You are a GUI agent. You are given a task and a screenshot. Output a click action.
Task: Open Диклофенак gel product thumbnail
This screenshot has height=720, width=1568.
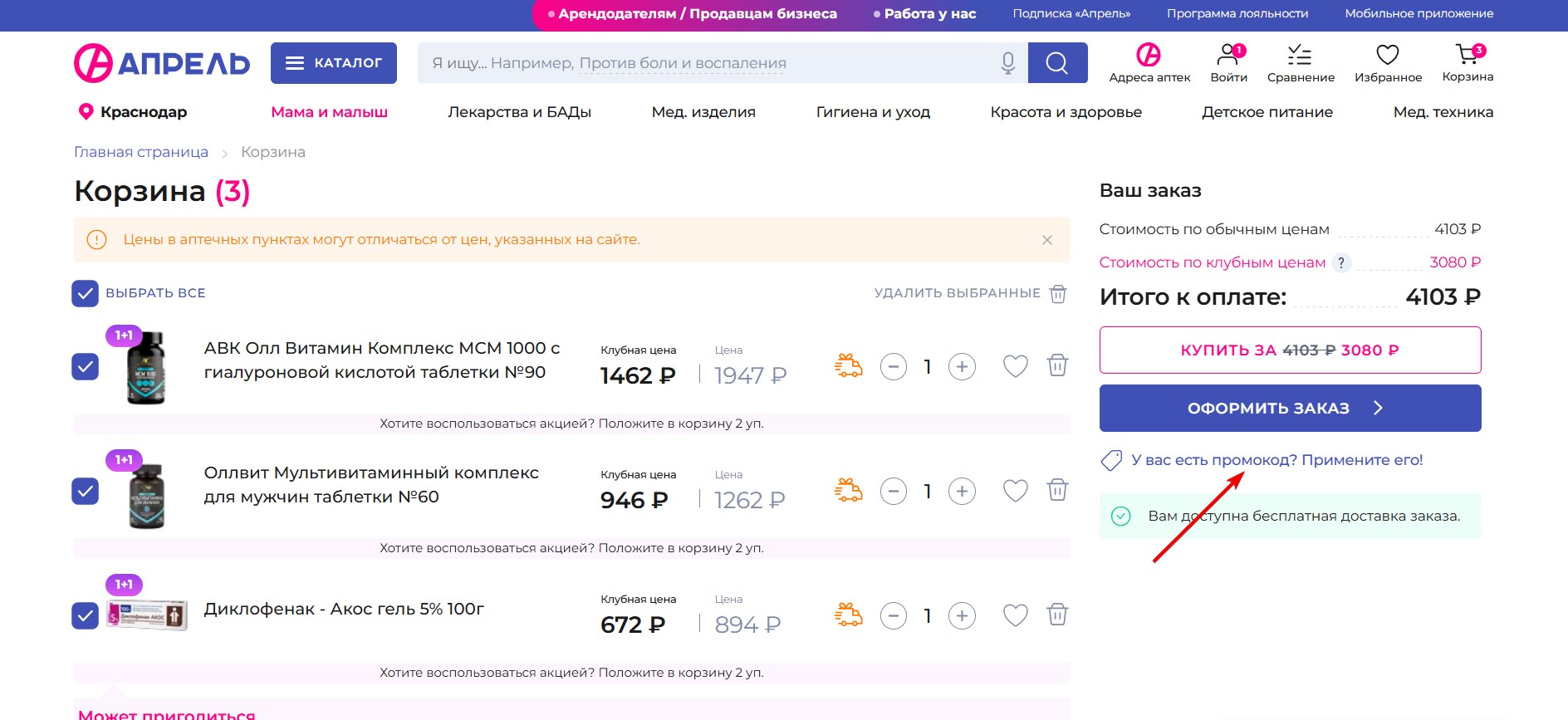tap(147, 615)
